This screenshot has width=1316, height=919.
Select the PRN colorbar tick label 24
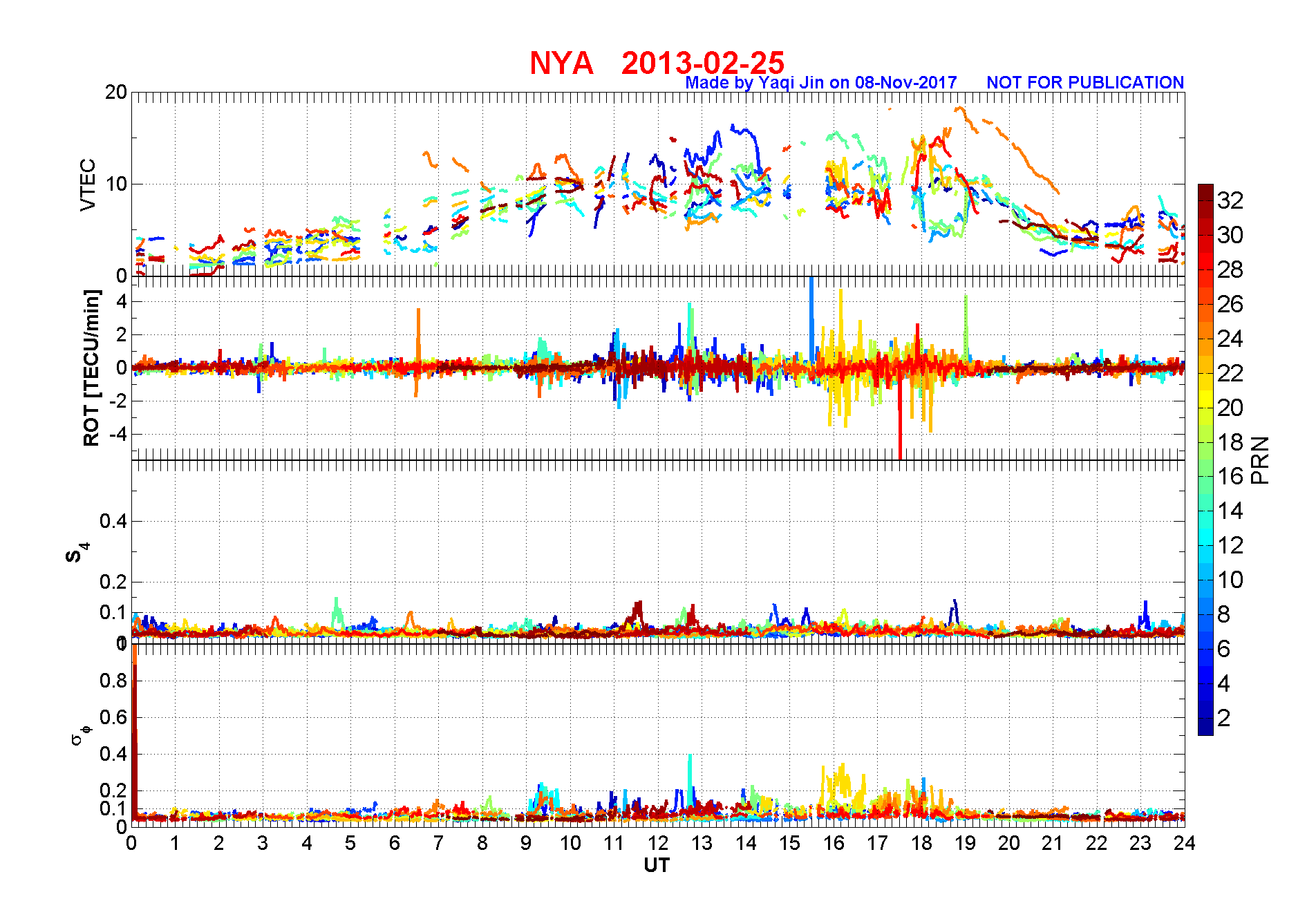tap(1230, 339)
